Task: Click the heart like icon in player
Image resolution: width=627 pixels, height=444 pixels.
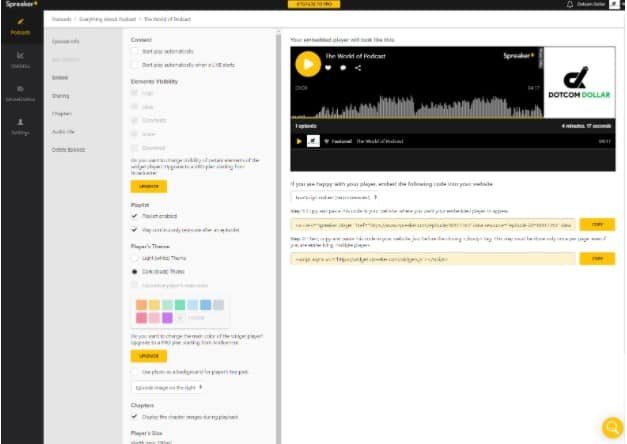Action: click(330, 69)
